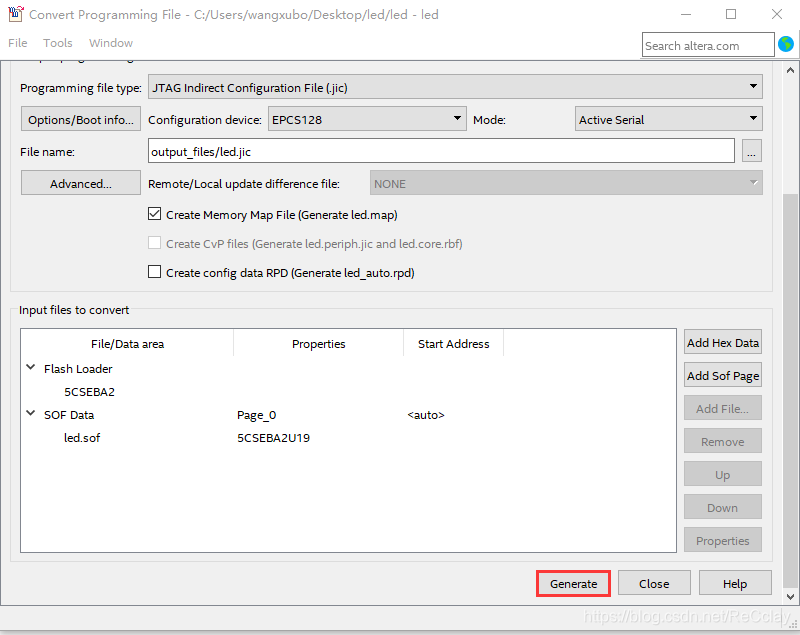Image resolution: width=800 pixels, height=635 pixels.
Task: Click the globe icon beside the search box
Action: point(786,44)
